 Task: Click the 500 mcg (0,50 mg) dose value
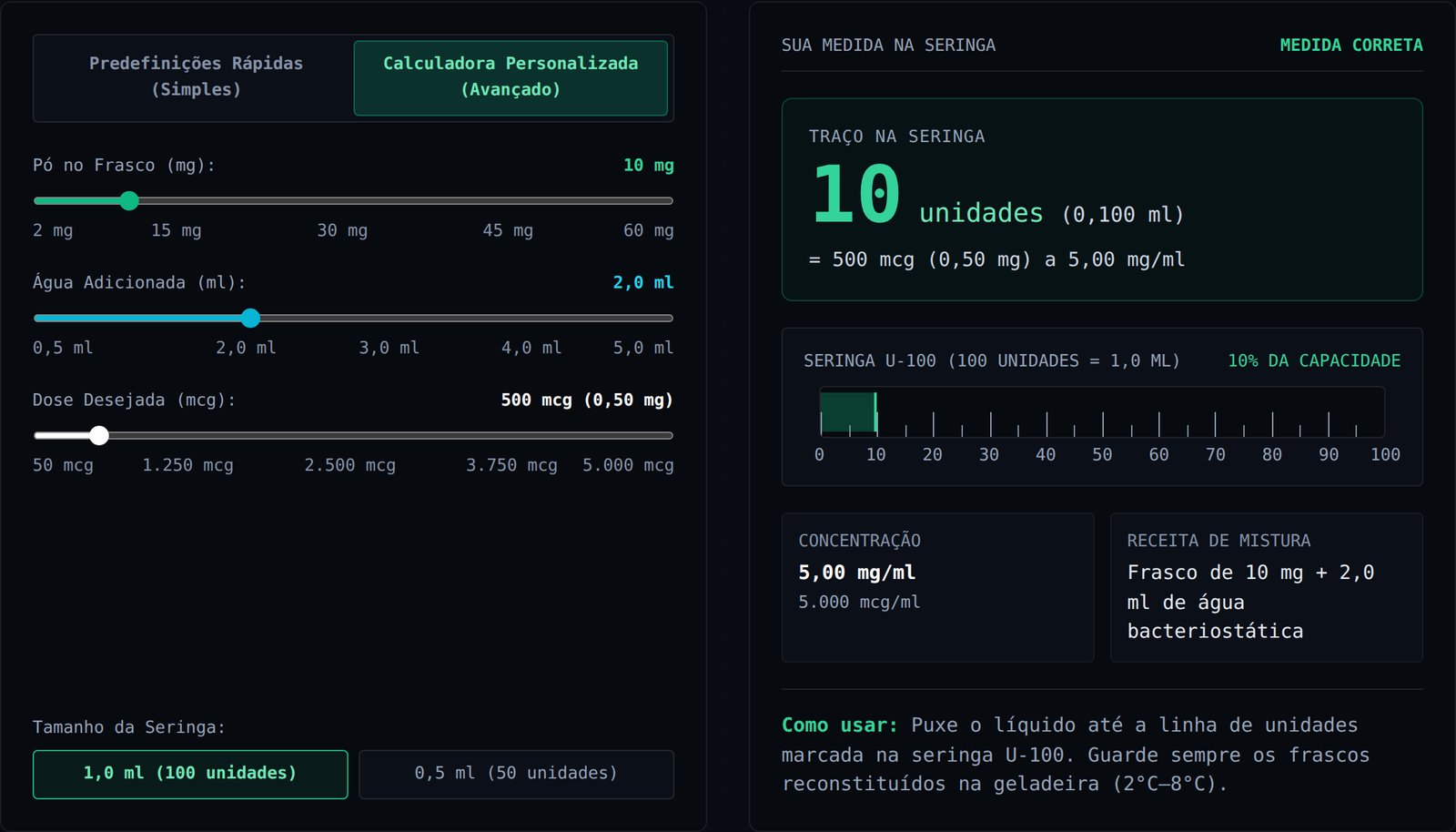pyautogui.click(x=587, y=400)
